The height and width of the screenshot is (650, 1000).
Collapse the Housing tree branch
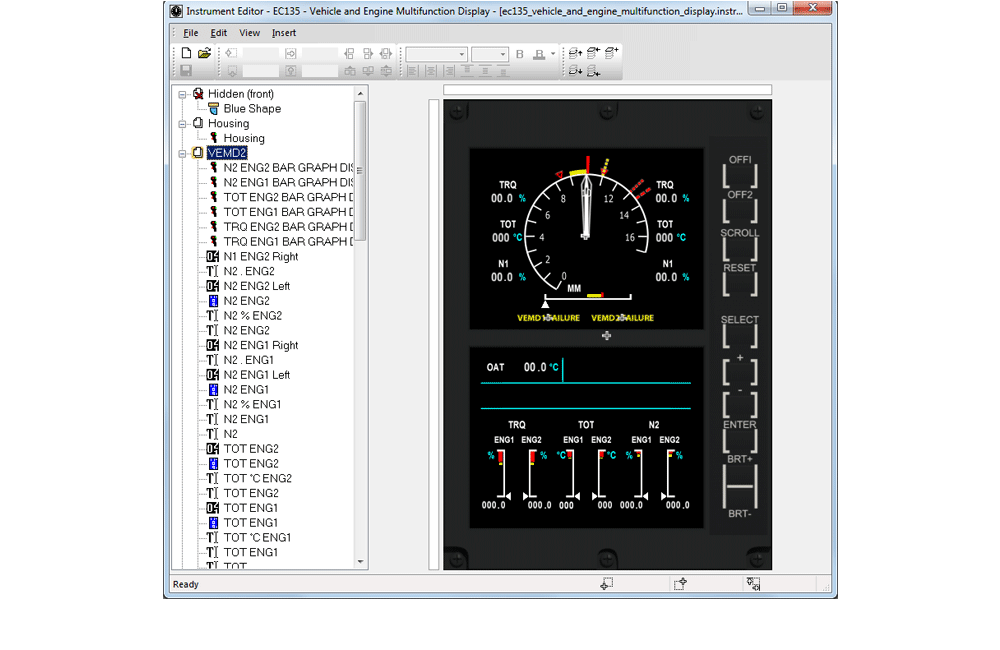(x=183, y=123)
